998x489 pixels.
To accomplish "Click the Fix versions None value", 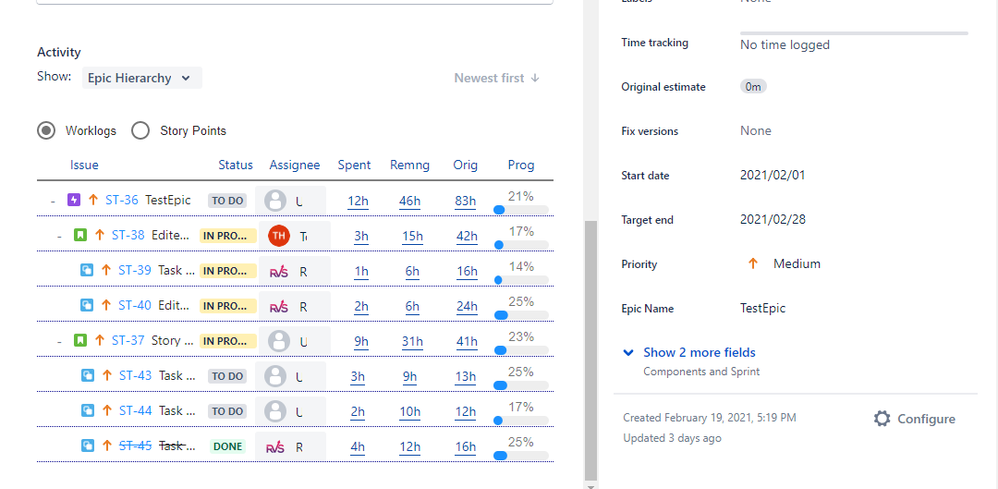I will (x=756, y=131).
